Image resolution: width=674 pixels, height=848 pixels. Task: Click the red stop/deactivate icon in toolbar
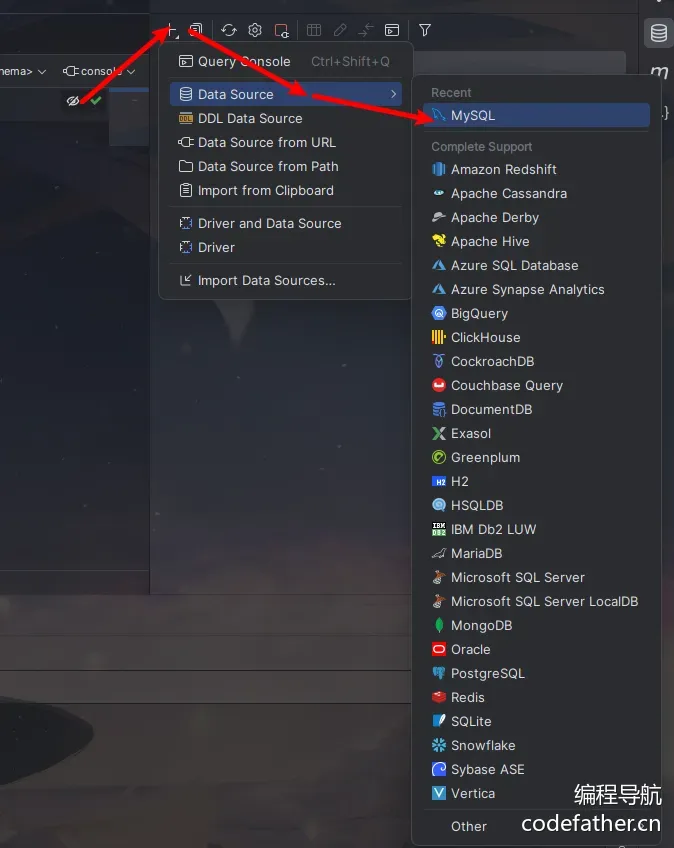pos(282,31)
